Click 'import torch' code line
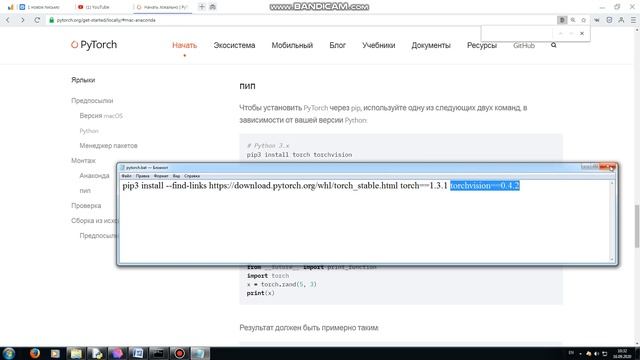 [x=267, y=276]
